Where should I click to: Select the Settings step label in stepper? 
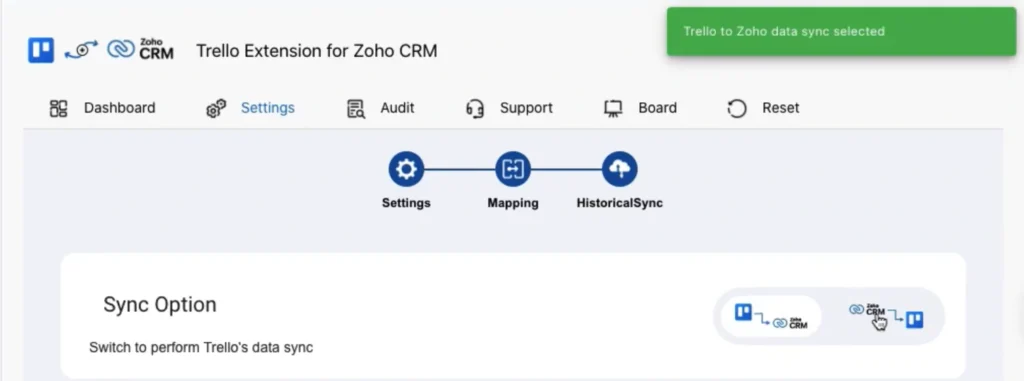(406, 203)
